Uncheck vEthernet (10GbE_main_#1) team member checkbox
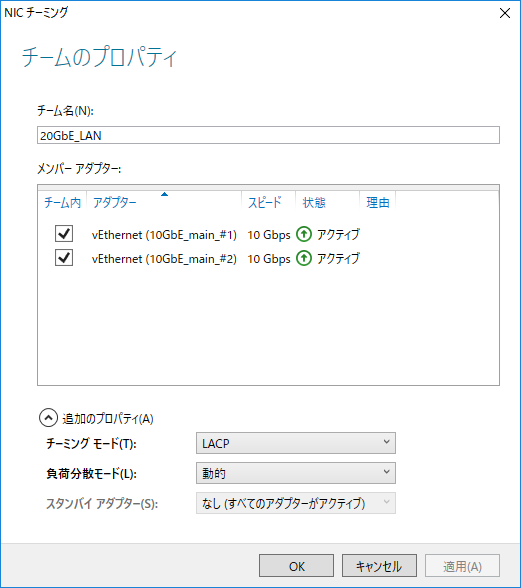 point(64,234)
